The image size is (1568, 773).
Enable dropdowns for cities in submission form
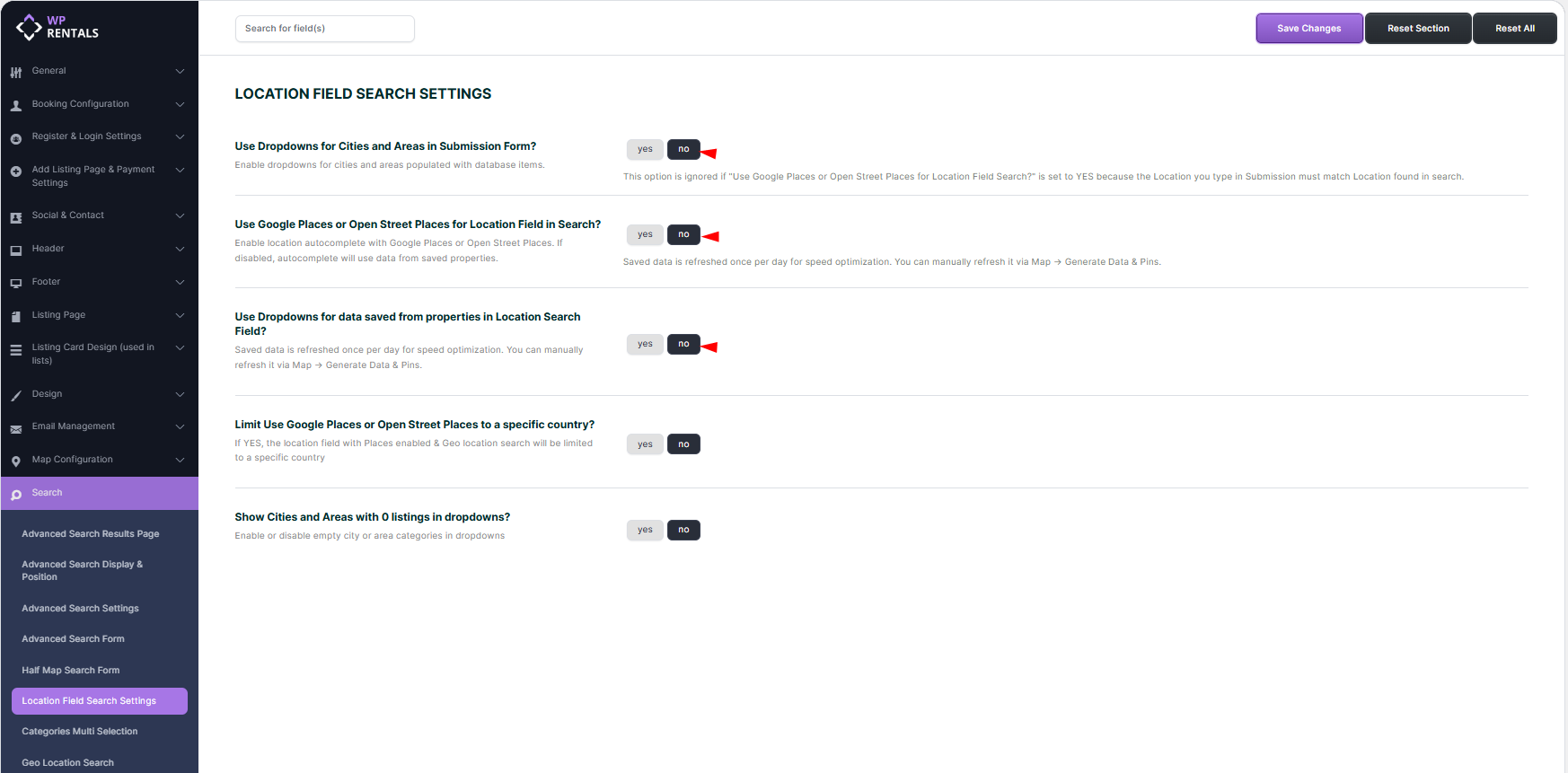pyautogui.click(x=645, y=149)
